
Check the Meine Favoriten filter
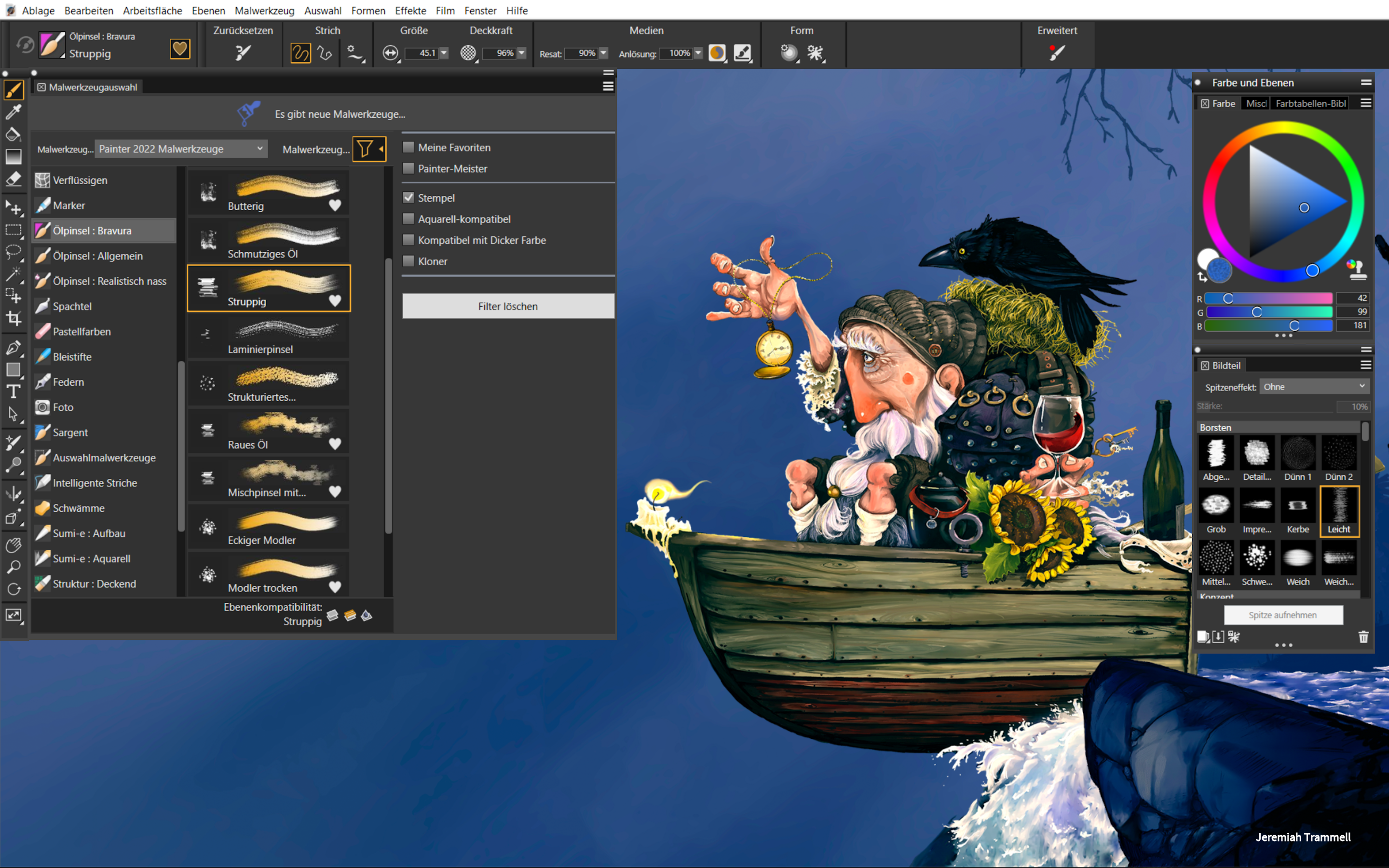[408, 147]
